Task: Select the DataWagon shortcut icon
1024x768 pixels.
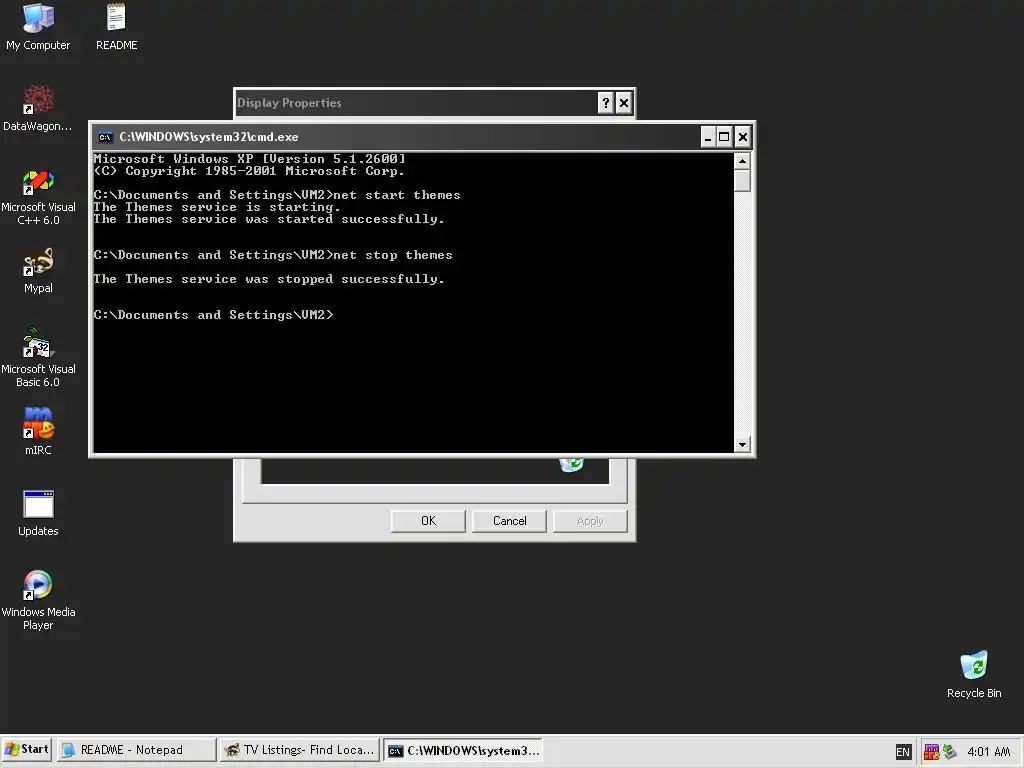Action: (38, 108)
